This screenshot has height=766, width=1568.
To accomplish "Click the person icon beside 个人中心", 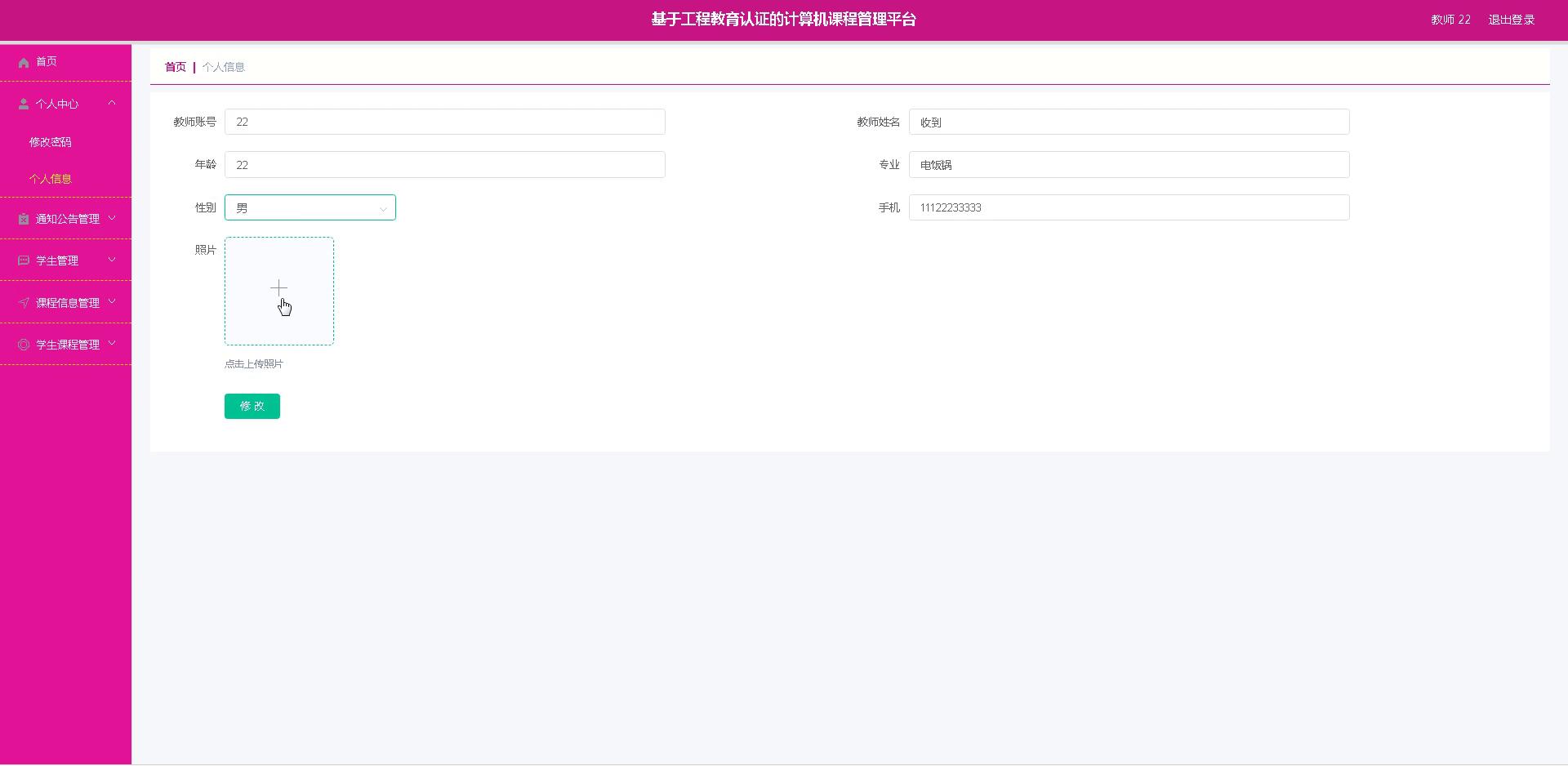I will (24, 104).
